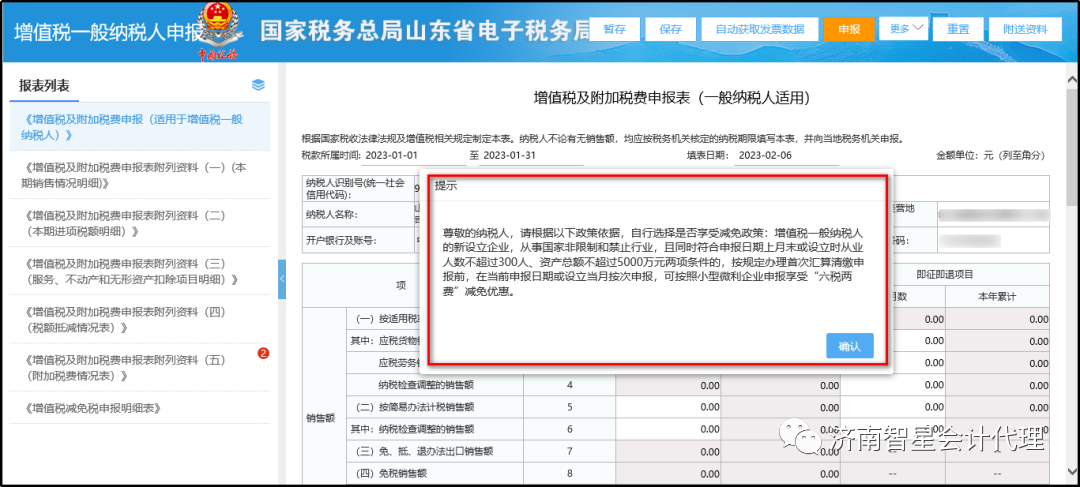
Task: Click （四）免税销售额 row label
Action: [x=391, y=474]
